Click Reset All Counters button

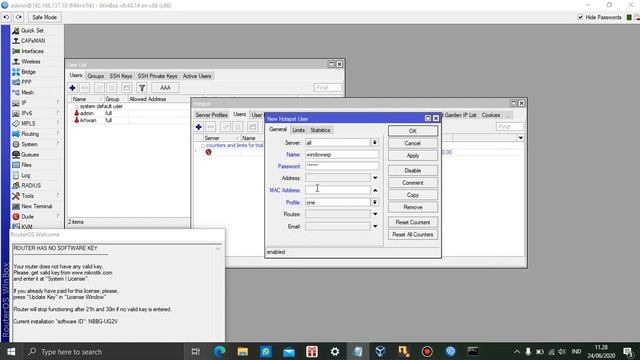coord(413,235)
